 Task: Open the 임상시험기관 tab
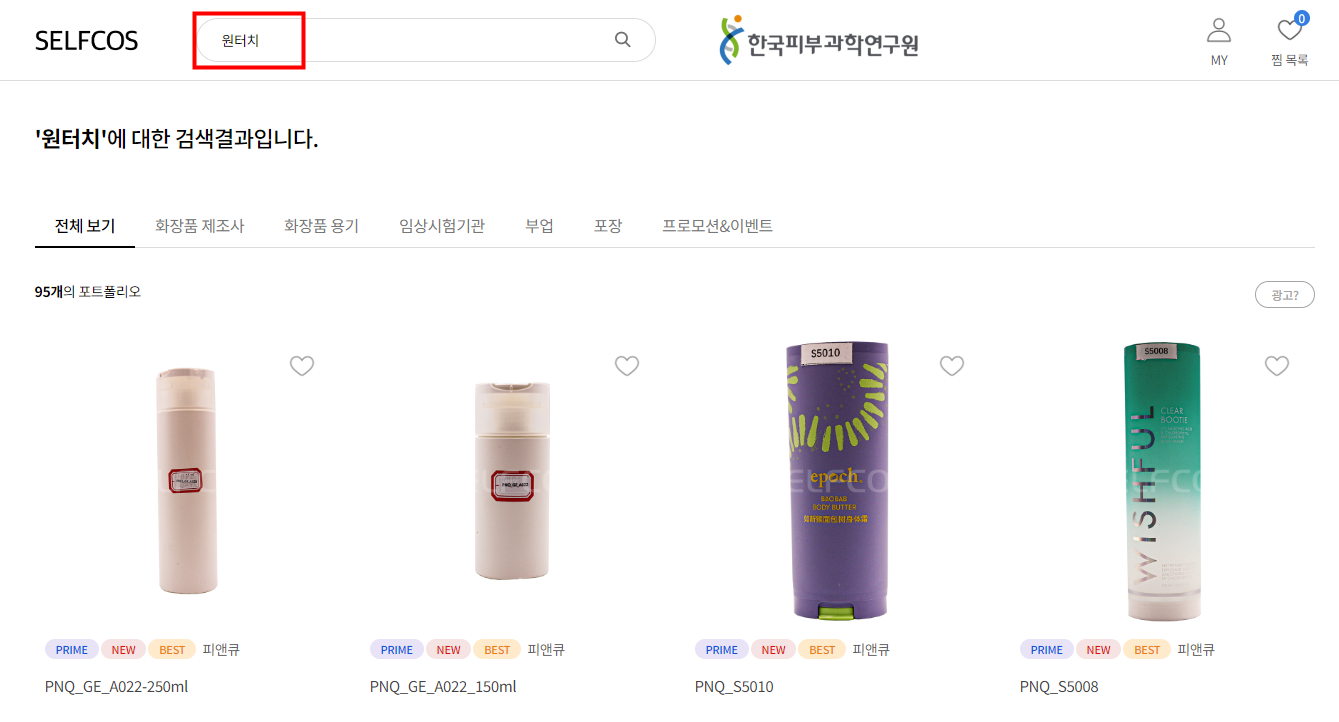click(x=442, y=226)
